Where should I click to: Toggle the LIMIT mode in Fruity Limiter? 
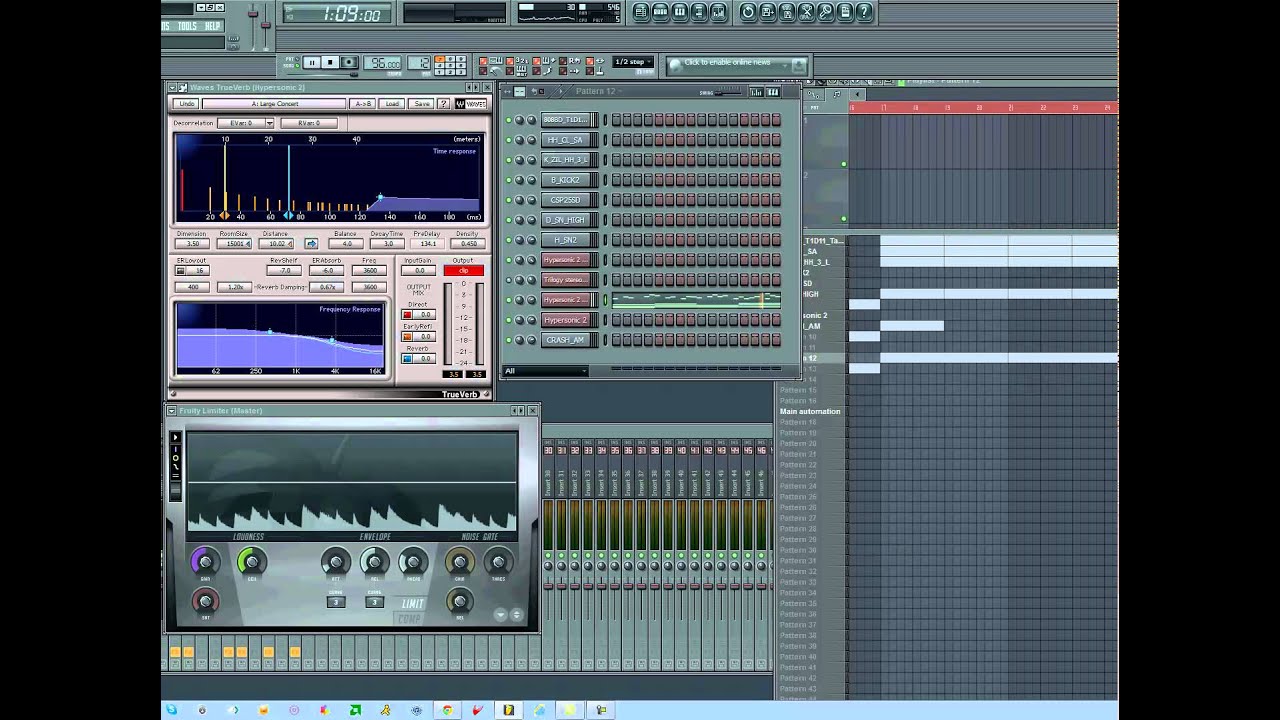(x=413, y=604)
